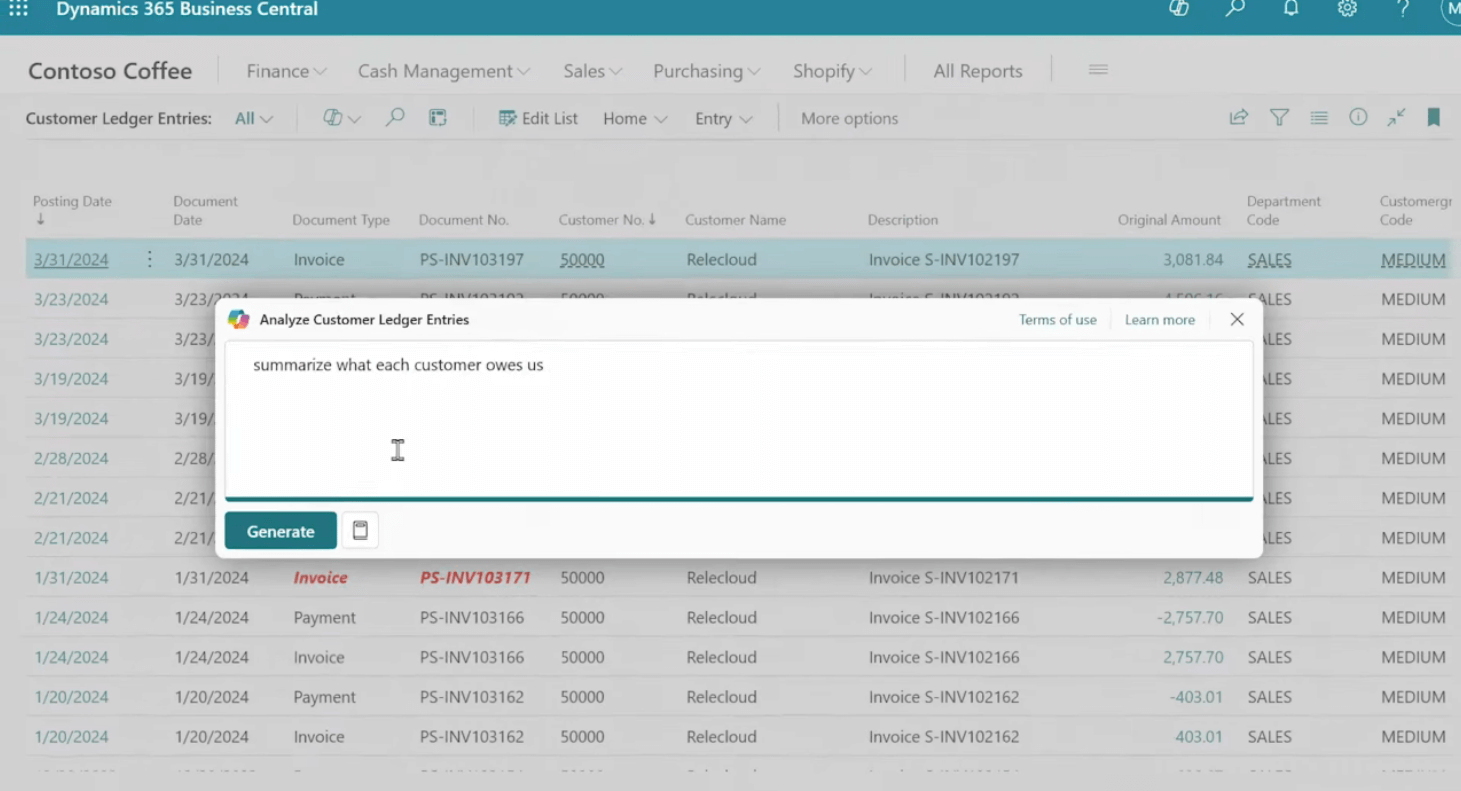Open the Entry menu
Screen dimensions: 1461x791
click(723, 119)
